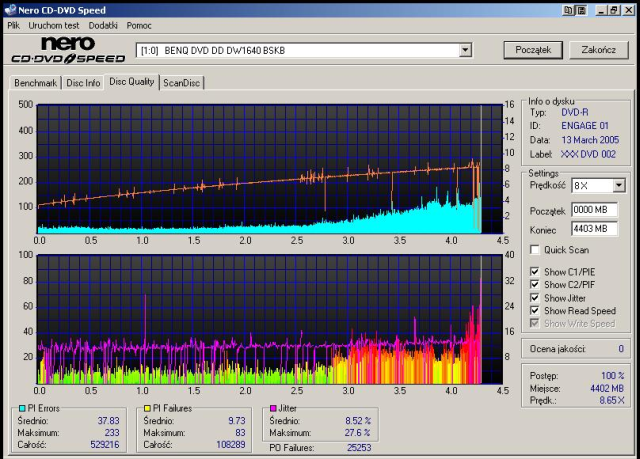Click the yellow PI Failures legend swatch
The height and width of the screenshot is (459, 640).
(x=147, y=408)
